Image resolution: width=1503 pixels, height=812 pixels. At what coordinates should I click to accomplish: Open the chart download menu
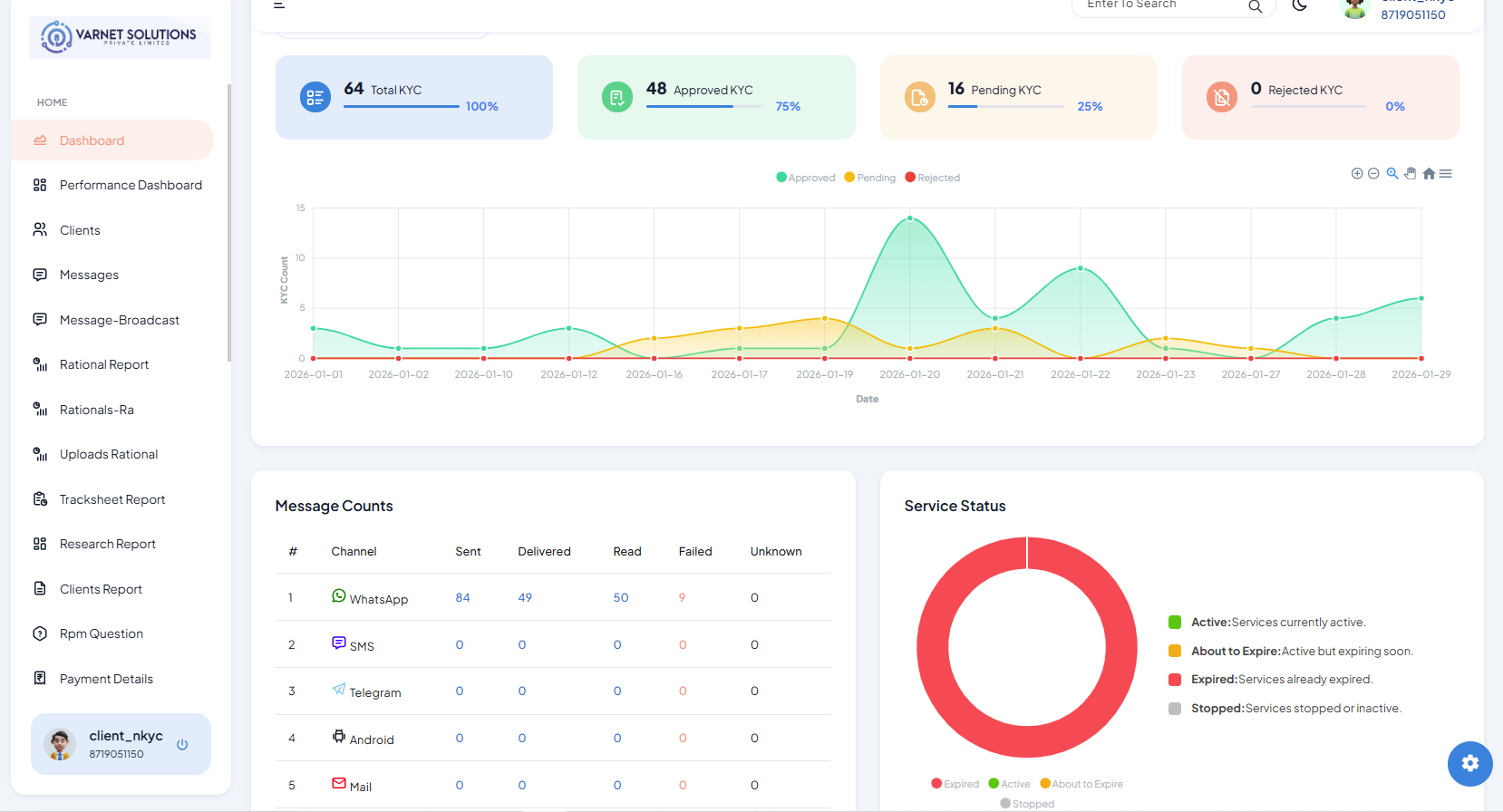[1446, 173]
